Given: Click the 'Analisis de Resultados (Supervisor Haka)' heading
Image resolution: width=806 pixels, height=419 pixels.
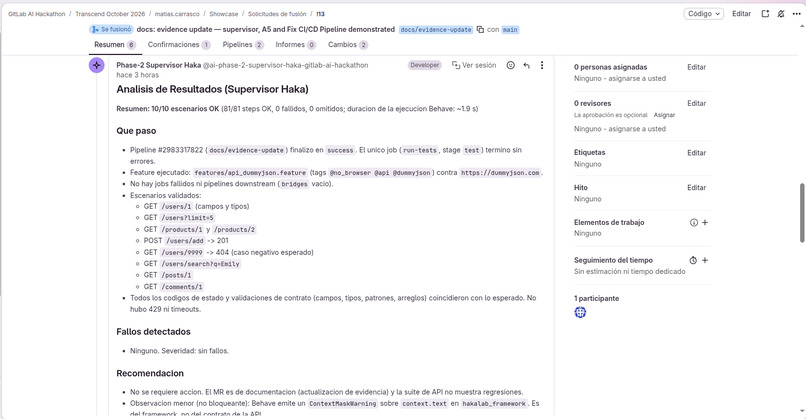Looking at the screenshot, I should (x=212, y=89).
